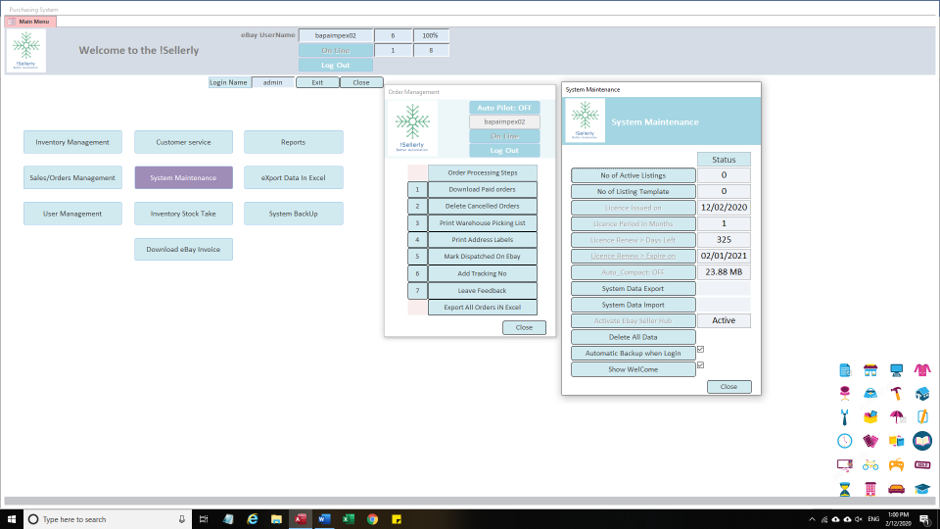Uncheck the Show WelCome checkbox

point(700,366)
